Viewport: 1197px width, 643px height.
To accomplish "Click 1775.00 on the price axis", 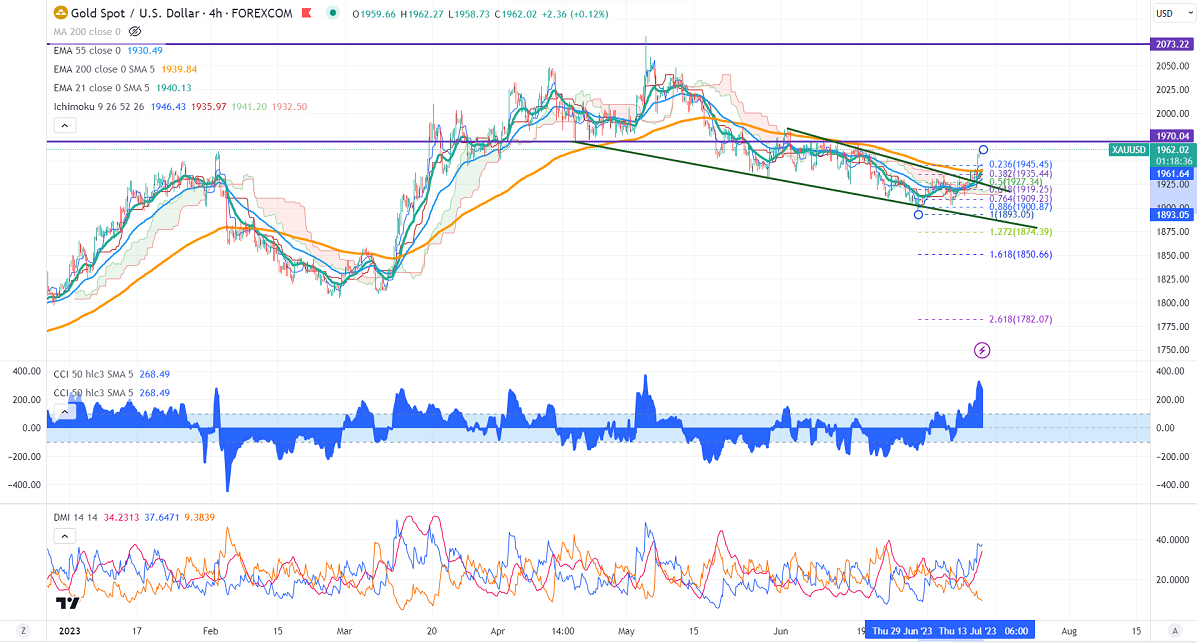I will pyautogui.click(x=1172, y=326).
